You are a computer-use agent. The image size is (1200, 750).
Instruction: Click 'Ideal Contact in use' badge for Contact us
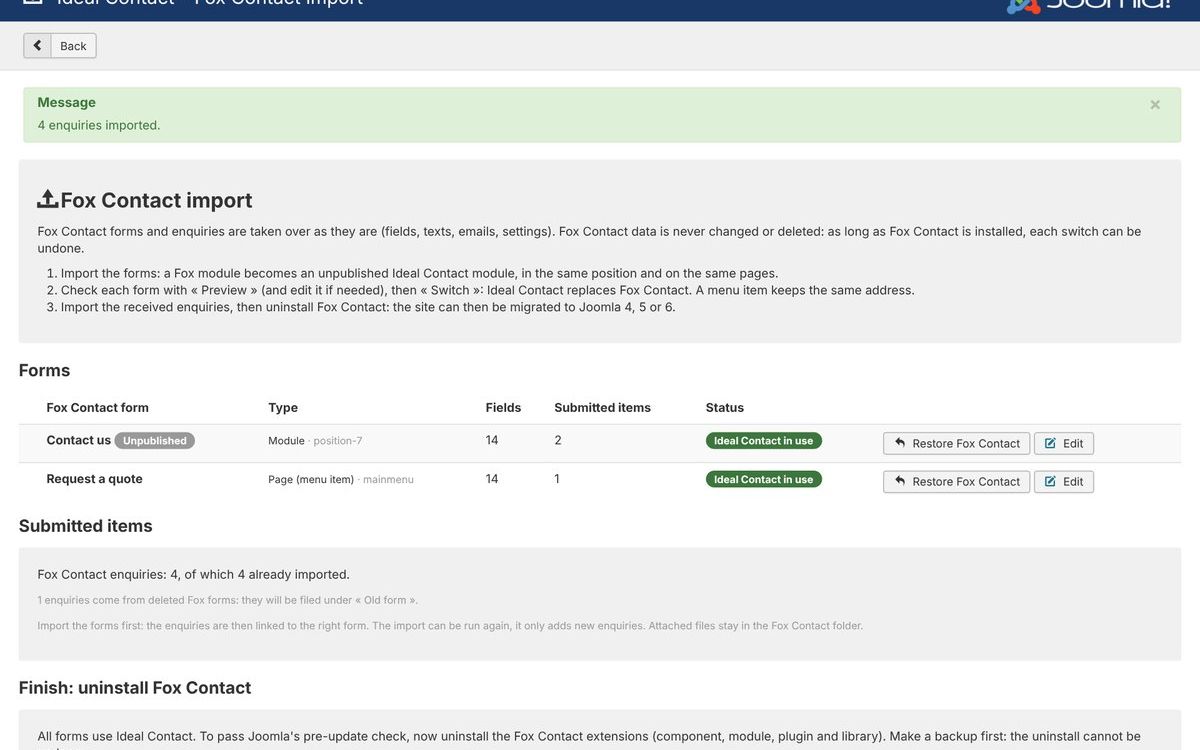[x=763, y=441]
